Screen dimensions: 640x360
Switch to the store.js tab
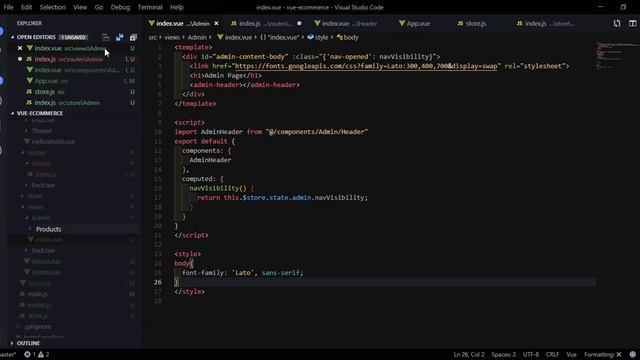476,23
